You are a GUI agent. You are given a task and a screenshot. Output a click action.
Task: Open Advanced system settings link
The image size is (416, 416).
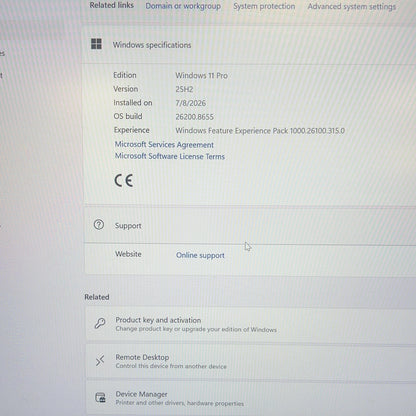(352, 7)
